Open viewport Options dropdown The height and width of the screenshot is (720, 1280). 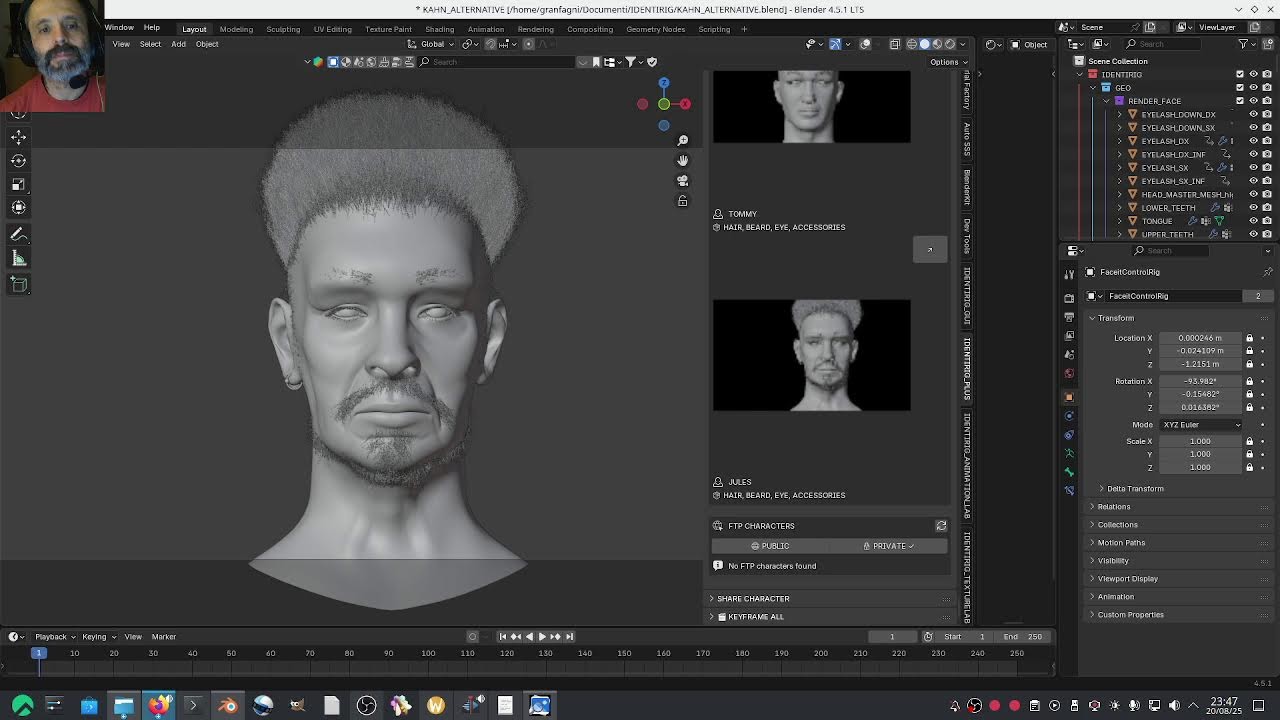tap(947, 62)
